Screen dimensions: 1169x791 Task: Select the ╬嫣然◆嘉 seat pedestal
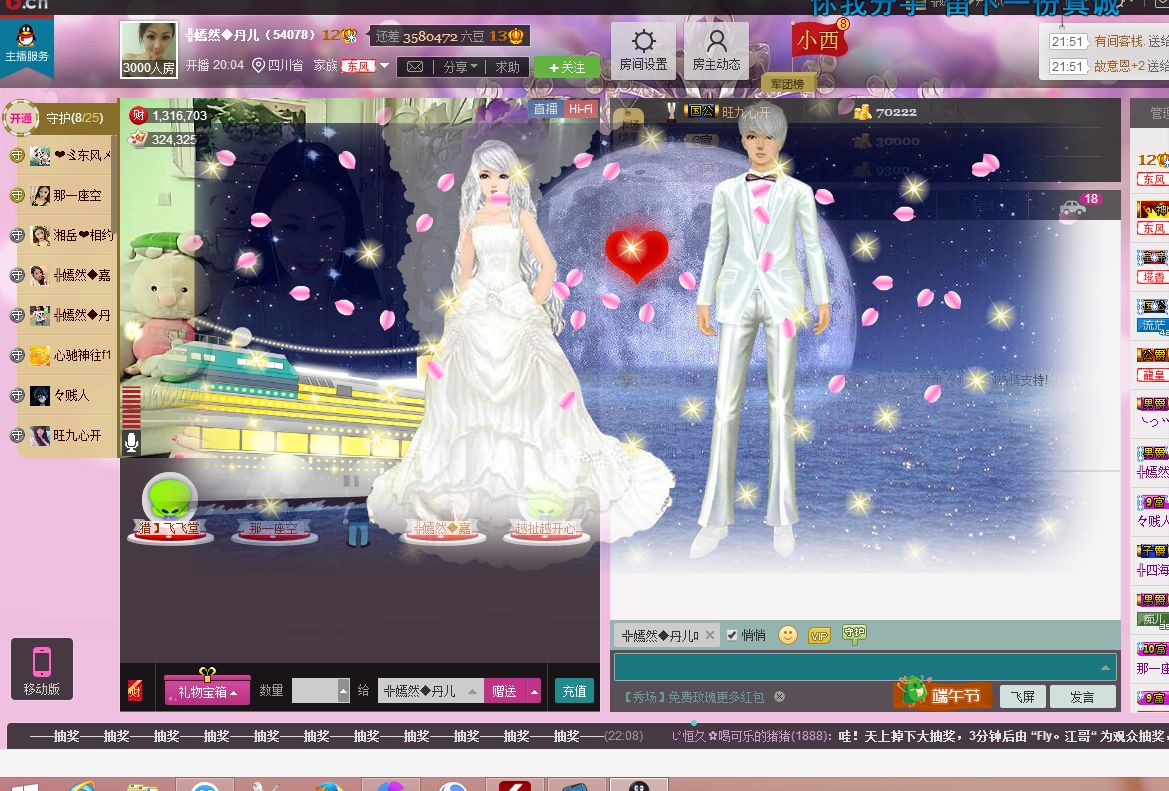pyautogui.click(x=443, y=529)
